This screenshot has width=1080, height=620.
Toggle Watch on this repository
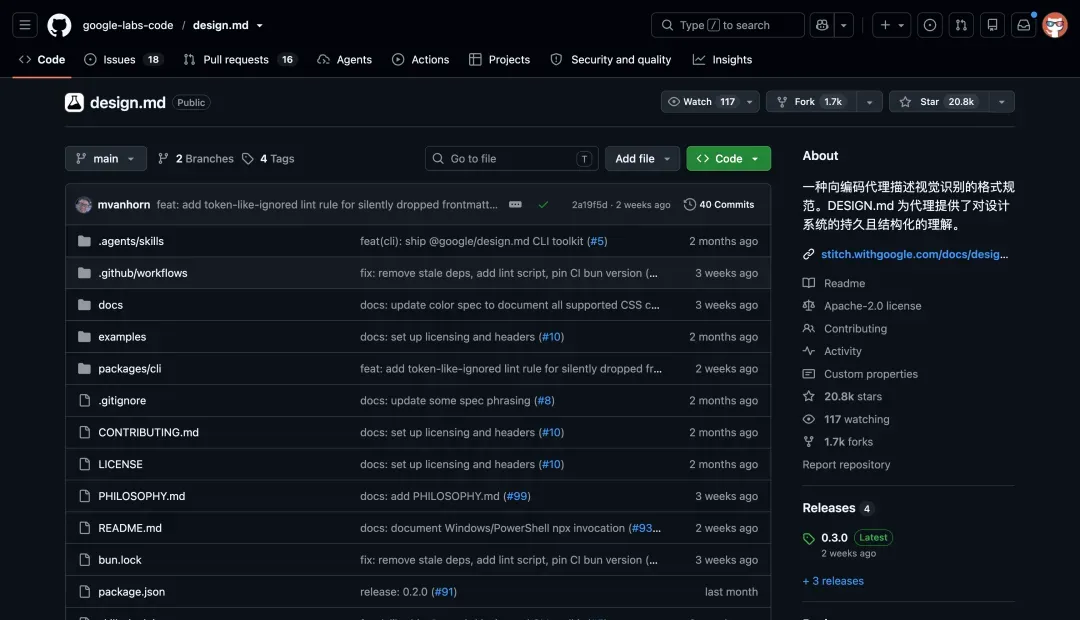pos(702,102)
